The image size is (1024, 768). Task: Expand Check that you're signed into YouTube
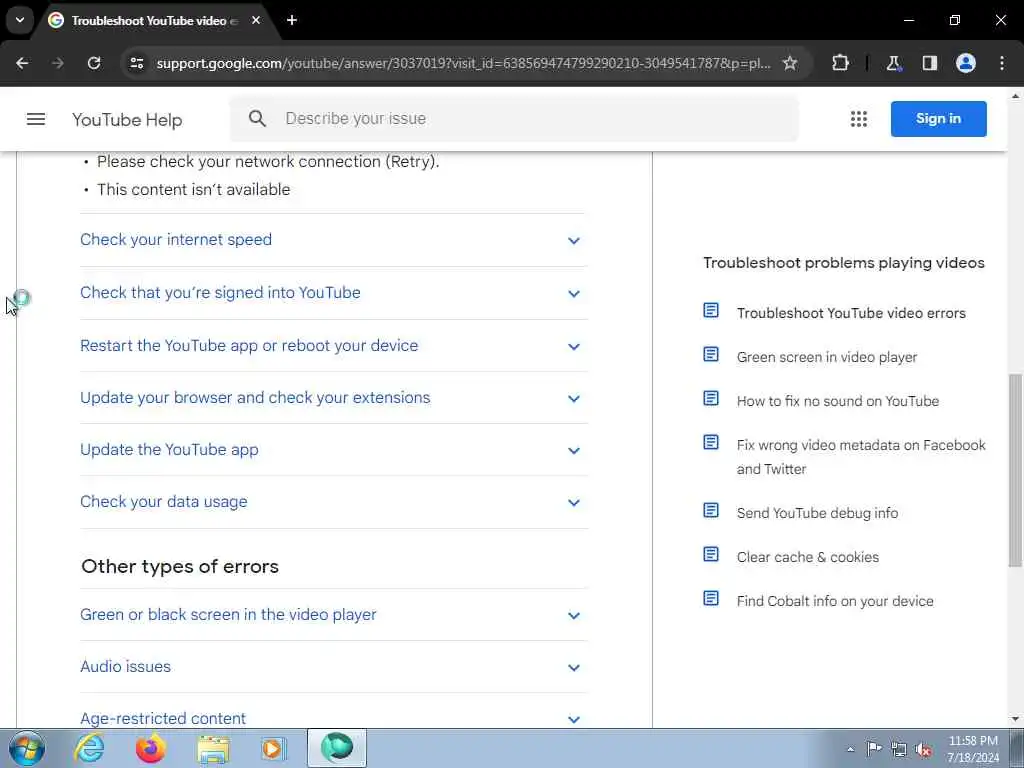pyautogui.click(x=334, y=293)
